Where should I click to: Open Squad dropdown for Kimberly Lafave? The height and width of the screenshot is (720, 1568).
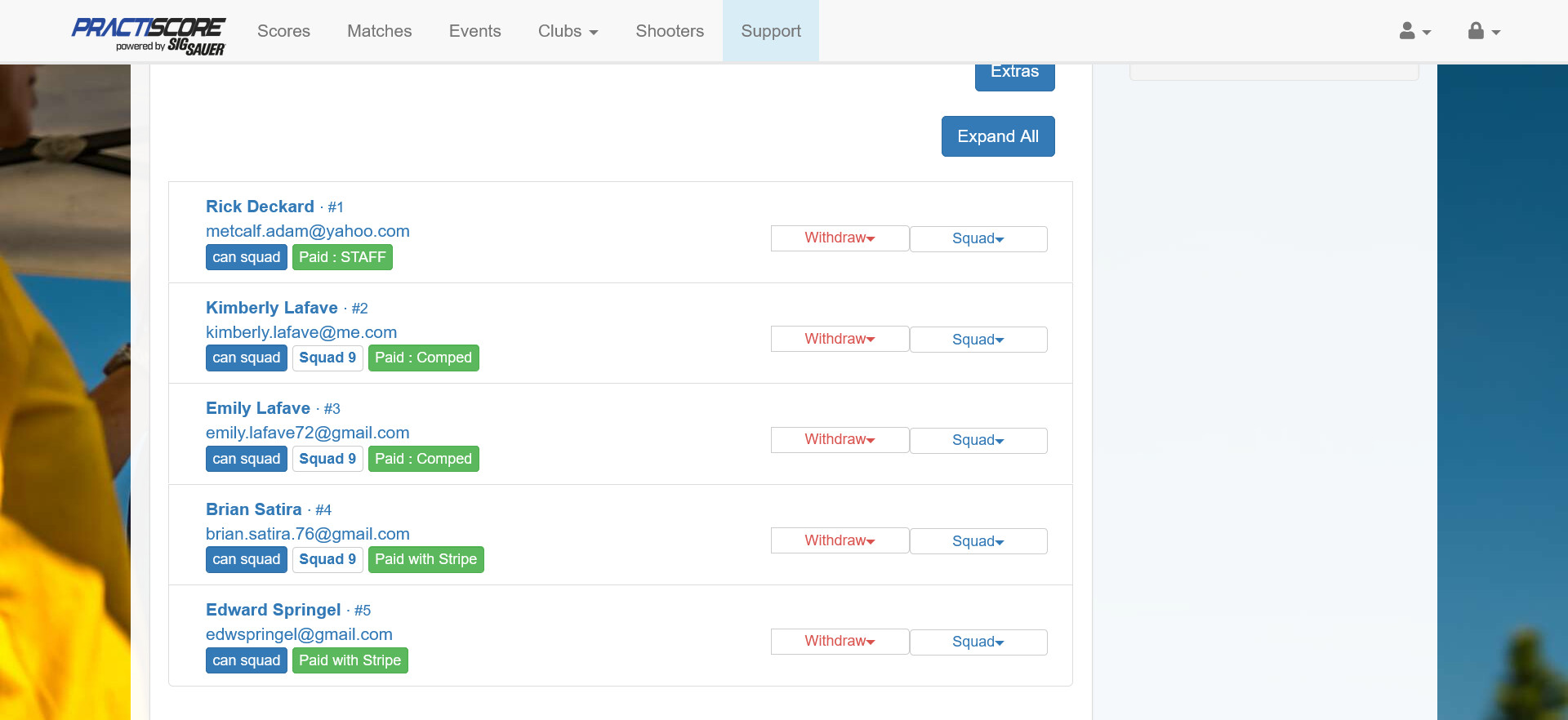click(x=978, y=340)
